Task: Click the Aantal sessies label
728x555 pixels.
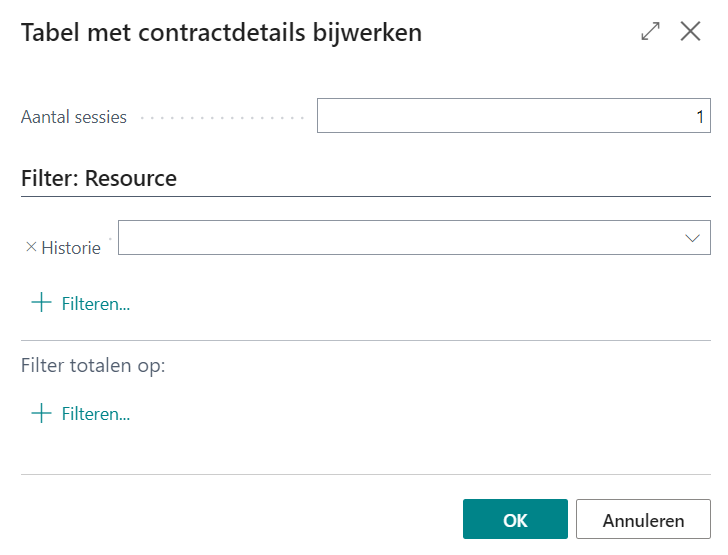Action: click(74, 117)
